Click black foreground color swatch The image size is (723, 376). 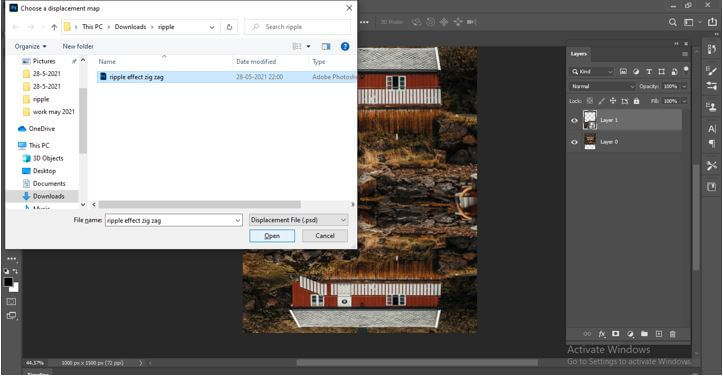coord(8,281)
